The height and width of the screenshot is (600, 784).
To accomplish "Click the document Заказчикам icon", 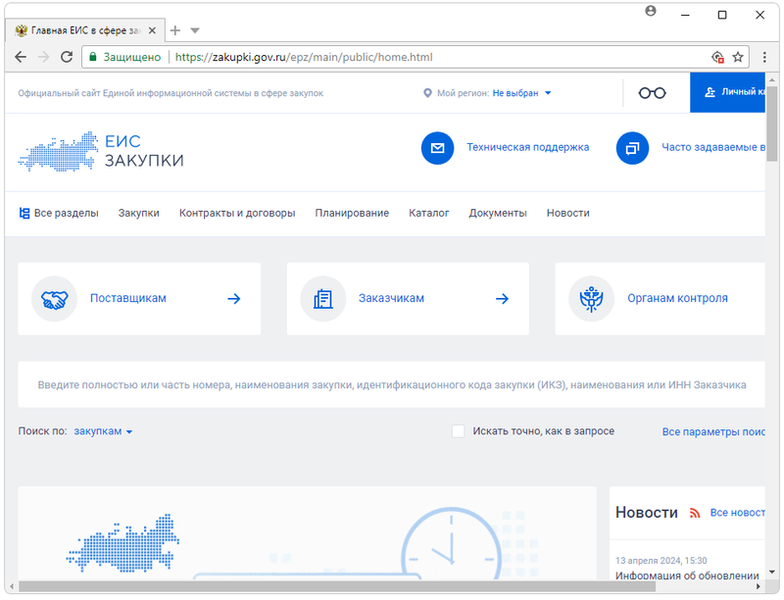I will click(x=323, y=299).
